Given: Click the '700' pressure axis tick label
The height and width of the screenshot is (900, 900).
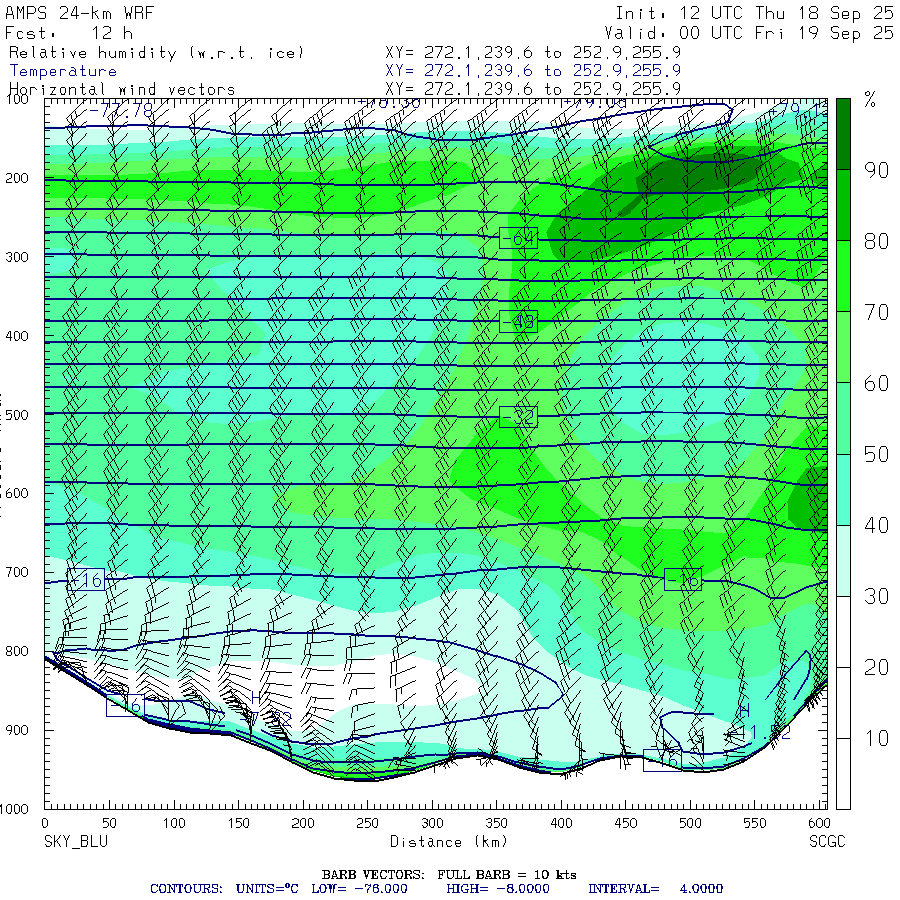Looking at the screenshot, I should [x=17, y=572].
